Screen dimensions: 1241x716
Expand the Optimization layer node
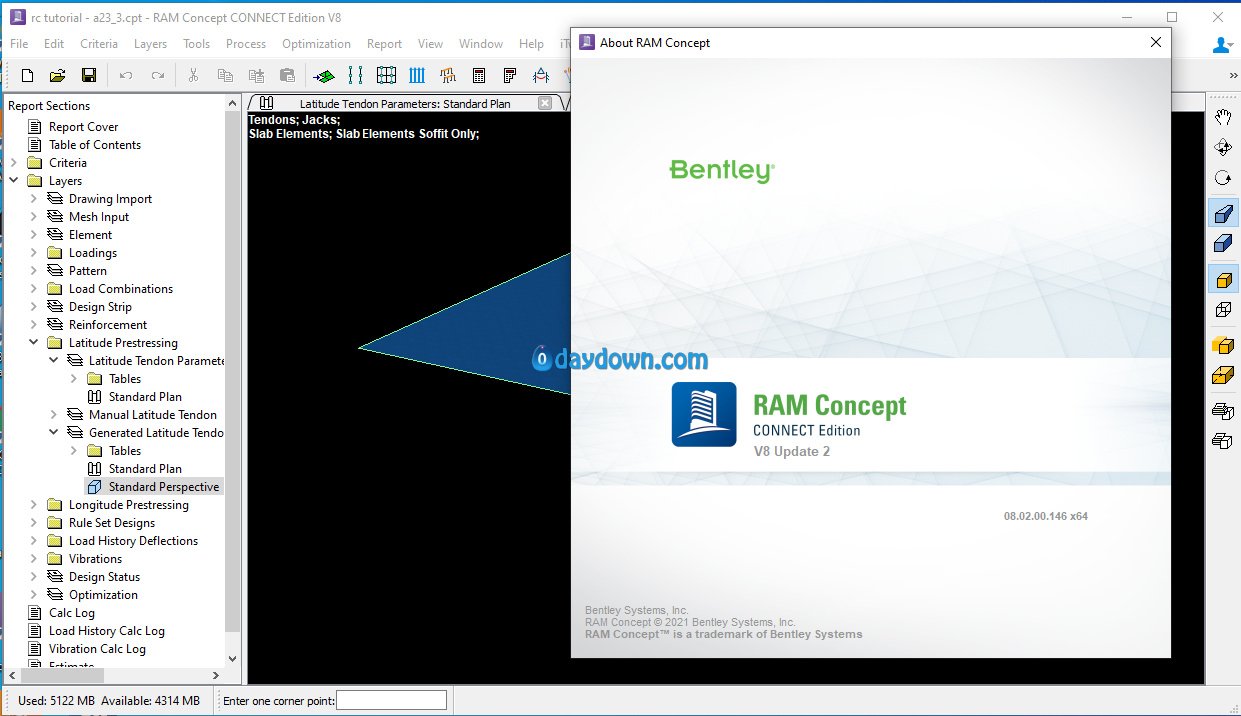34,595
